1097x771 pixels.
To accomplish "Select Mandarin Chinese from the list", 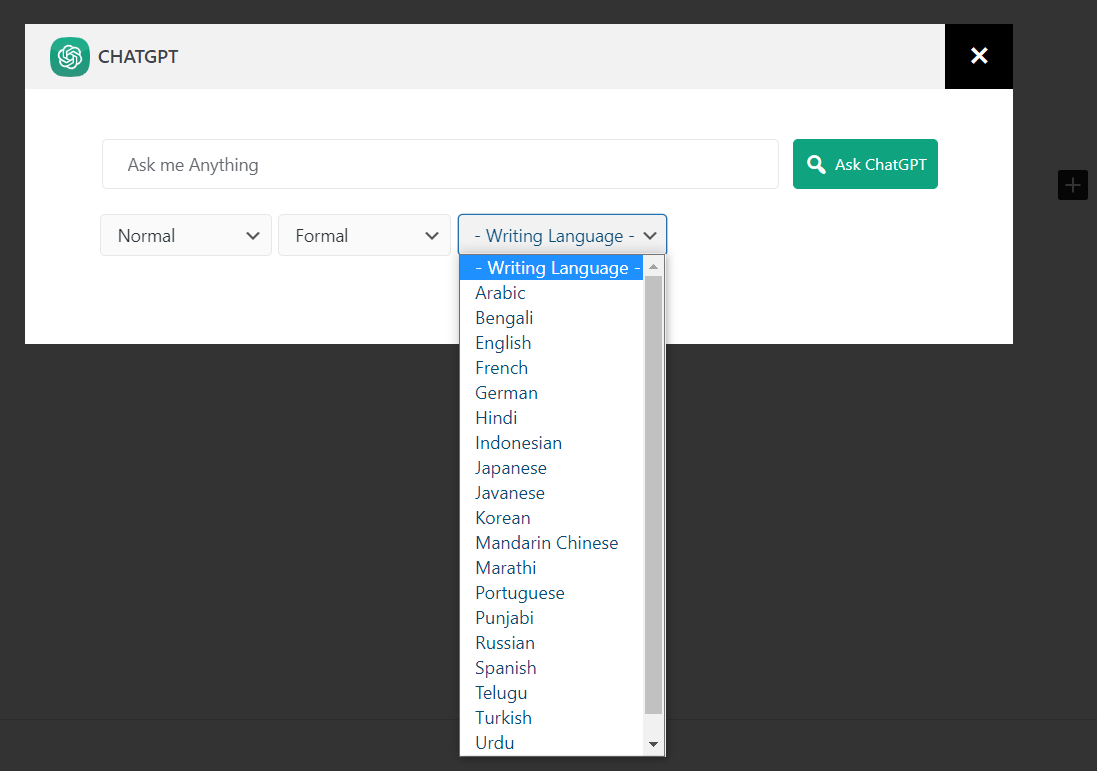I will pyautogui.click(x=547, y=542).
